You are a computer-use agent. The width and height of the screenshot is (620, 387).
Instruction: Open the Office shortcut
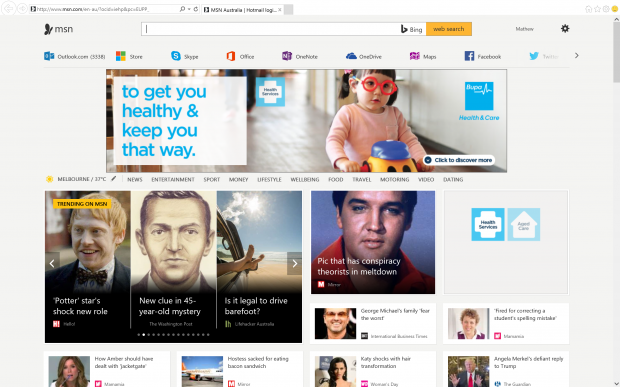point(240,57)
